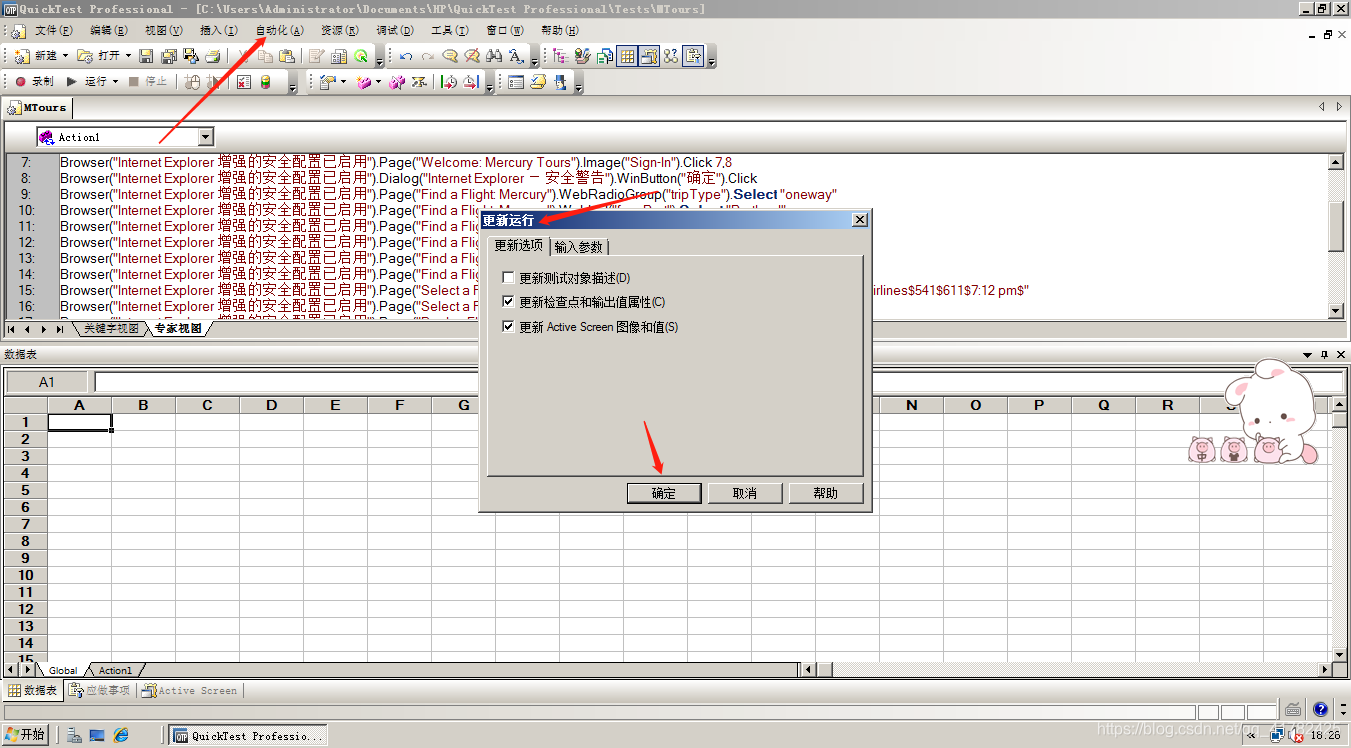Select the Global sheet tab
The height and width of the screenshot is (748, 1351).
coord(63,670)
